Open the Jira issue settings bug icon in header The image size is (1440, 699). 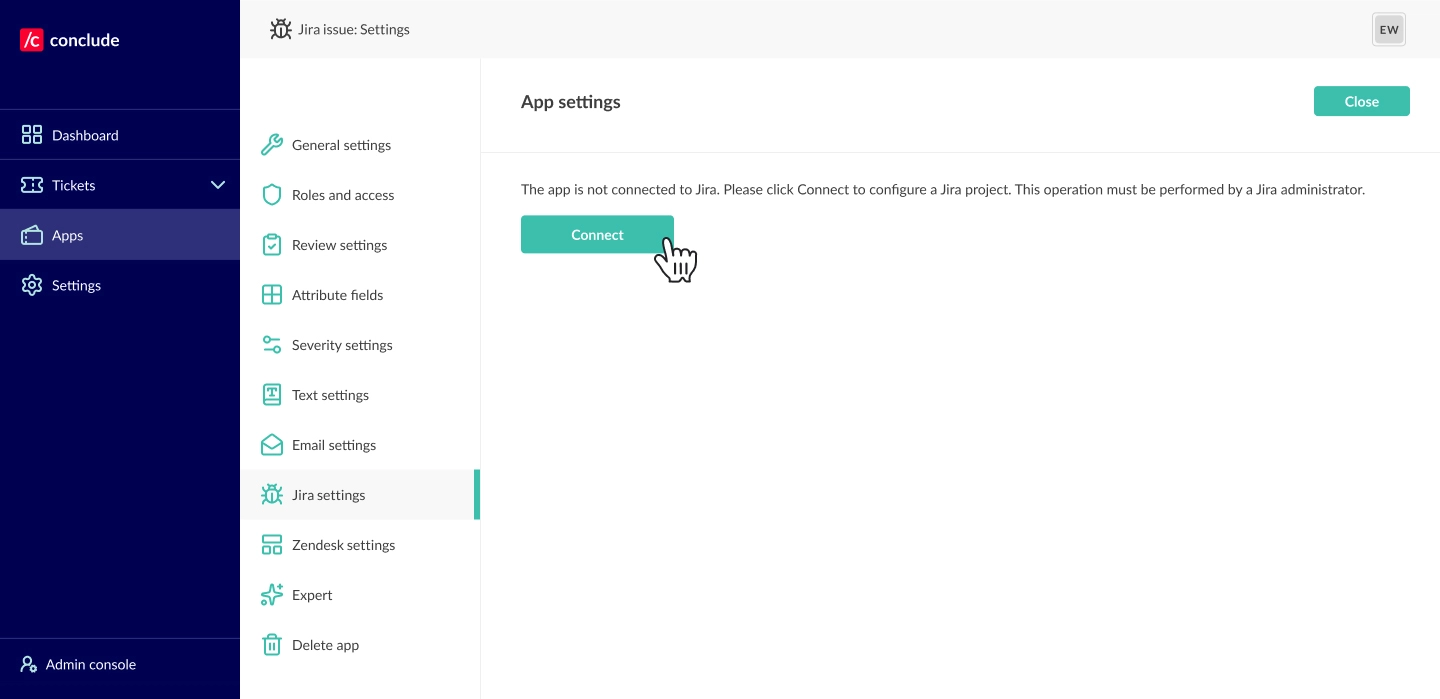[x=281, y=29]
